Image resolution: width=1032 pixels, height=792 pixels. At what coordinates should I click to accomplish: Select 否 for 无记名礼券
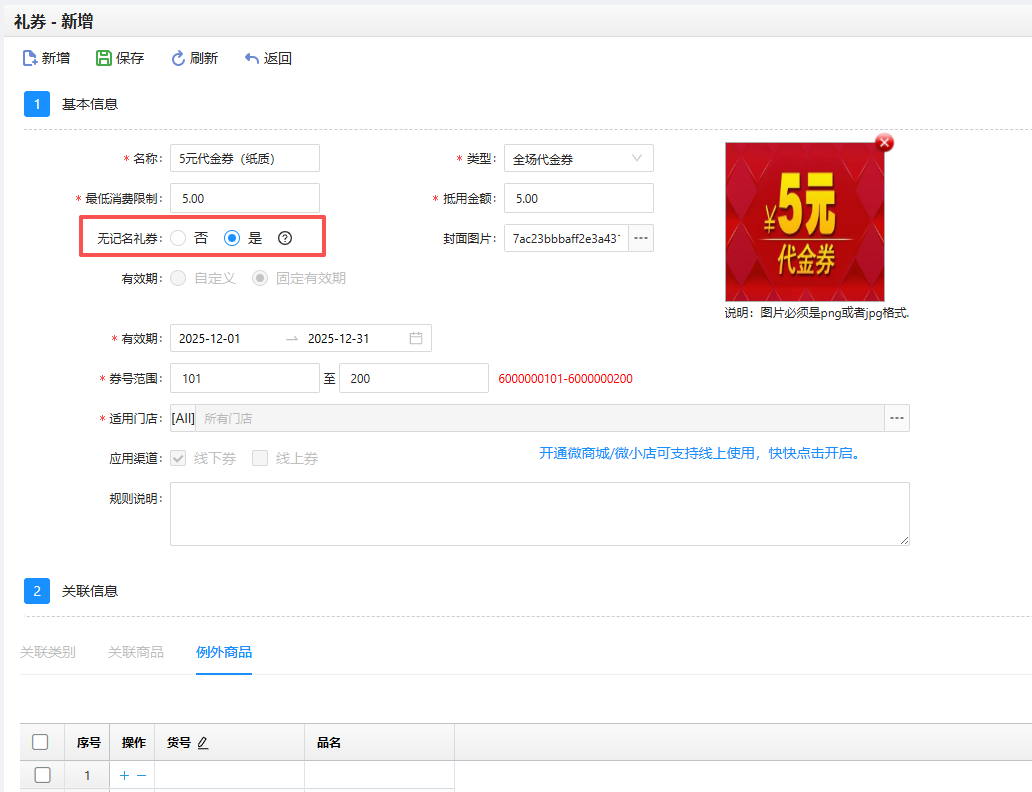(x=178, y=238)
